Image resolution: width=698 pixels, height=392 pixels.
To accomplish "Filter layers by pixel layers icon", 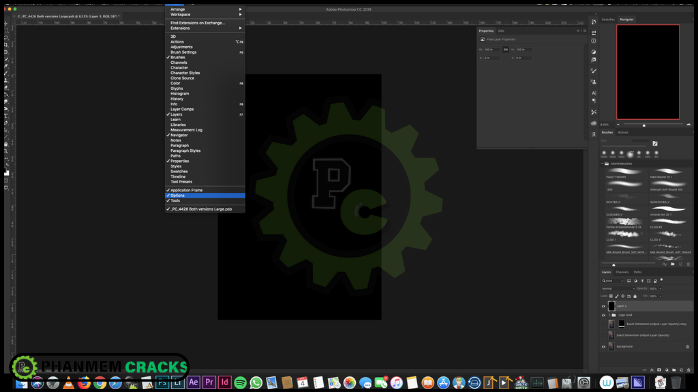I will coord(629,281).
